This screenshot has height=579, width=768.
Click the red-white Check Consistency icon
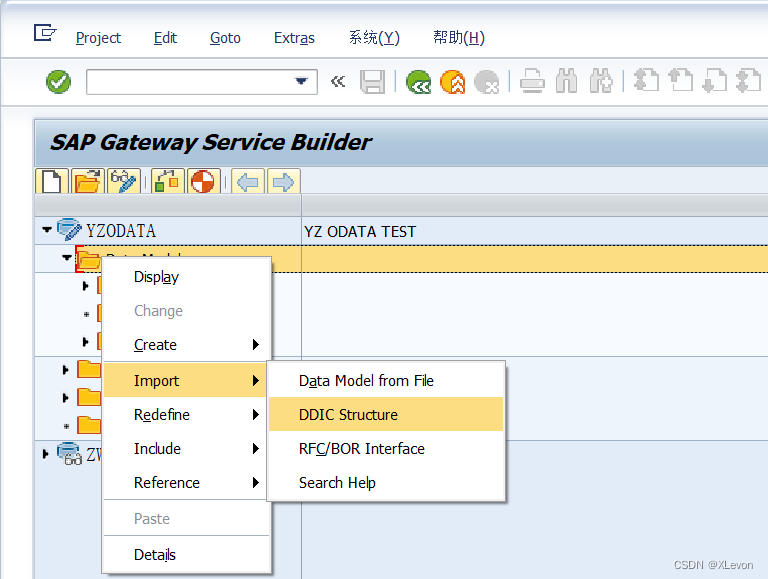pos(203,181)
